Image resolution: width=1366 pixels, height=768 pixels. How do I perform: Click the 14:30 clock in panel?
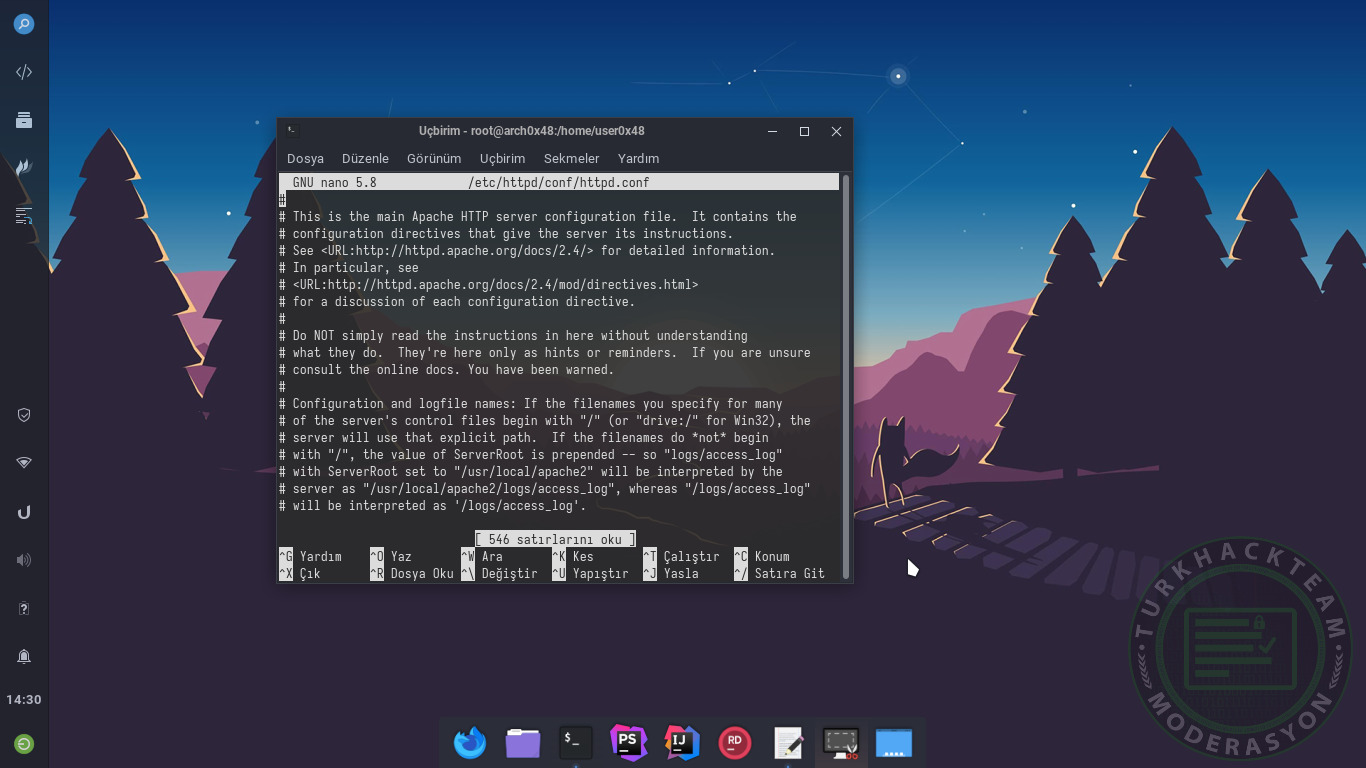click(24, 700)
